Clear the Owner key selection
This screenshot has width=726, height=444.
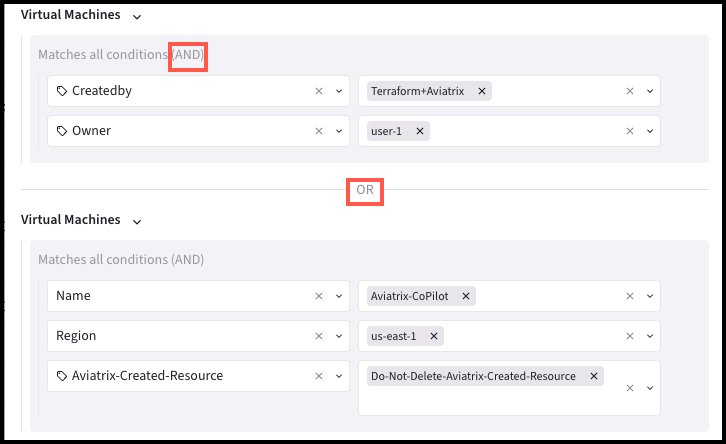(x=319, y=131)
